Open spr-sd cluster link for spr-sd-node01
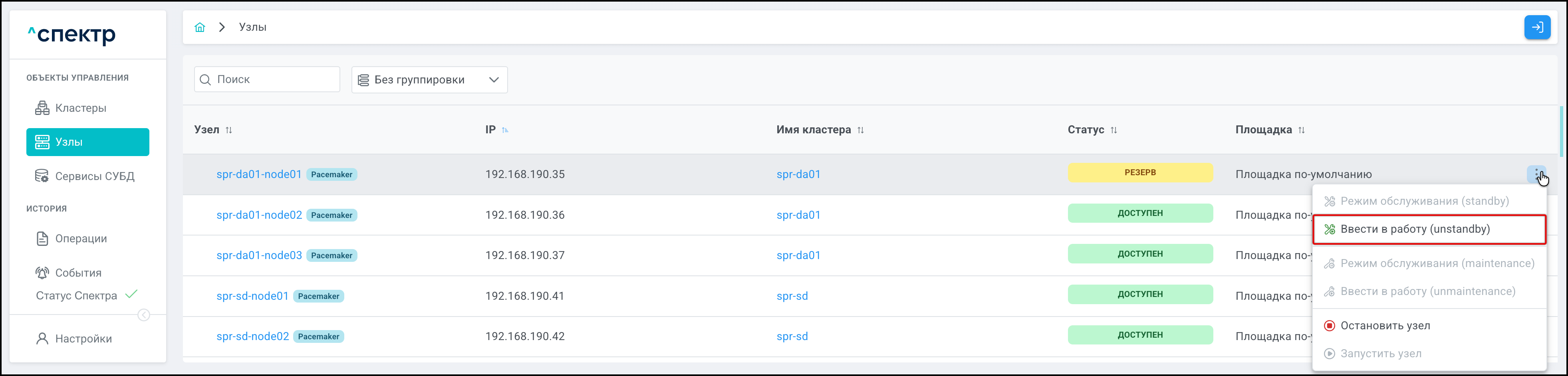Image resolution: width=1568 pixels, height=376 pixels. pyautogui.click(x=792, y=296)
